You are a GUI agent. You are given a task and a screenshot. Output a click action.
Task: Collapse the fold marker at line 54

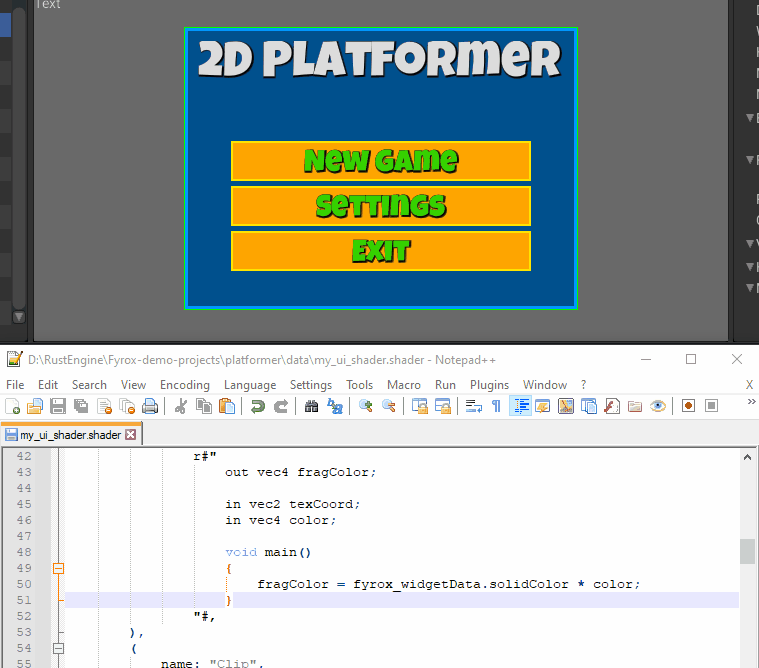pos(58,648)
